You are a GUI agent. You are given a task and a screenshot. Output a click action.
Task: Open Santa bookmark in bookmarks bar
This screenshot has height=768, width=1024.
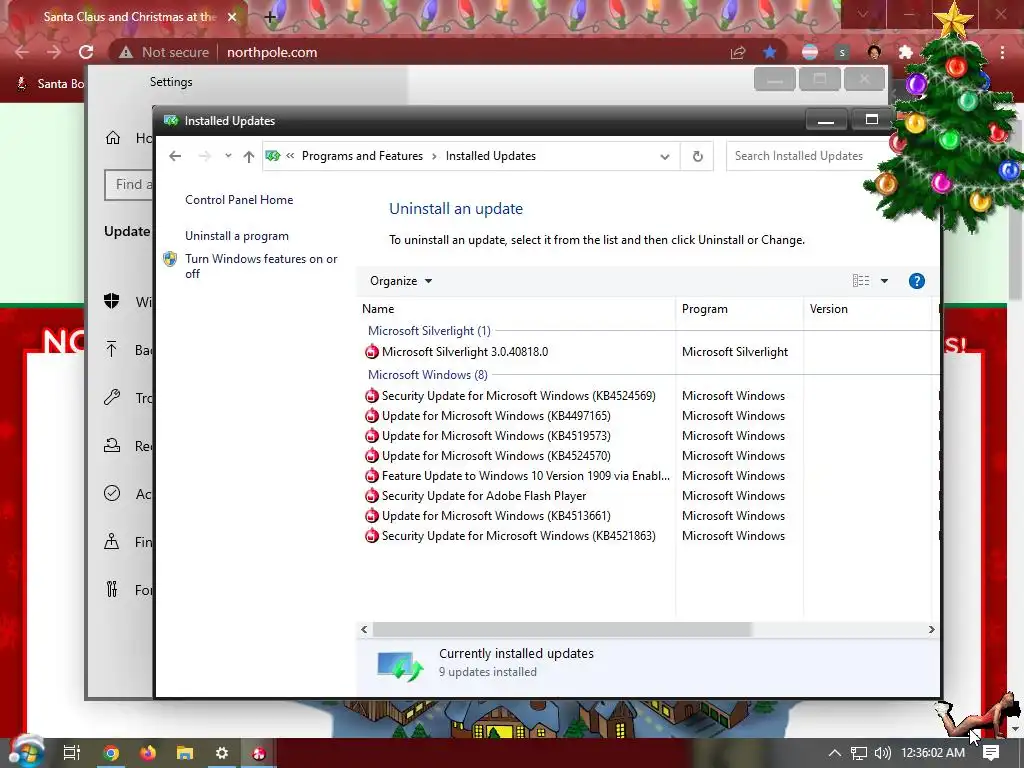(51, 84)
